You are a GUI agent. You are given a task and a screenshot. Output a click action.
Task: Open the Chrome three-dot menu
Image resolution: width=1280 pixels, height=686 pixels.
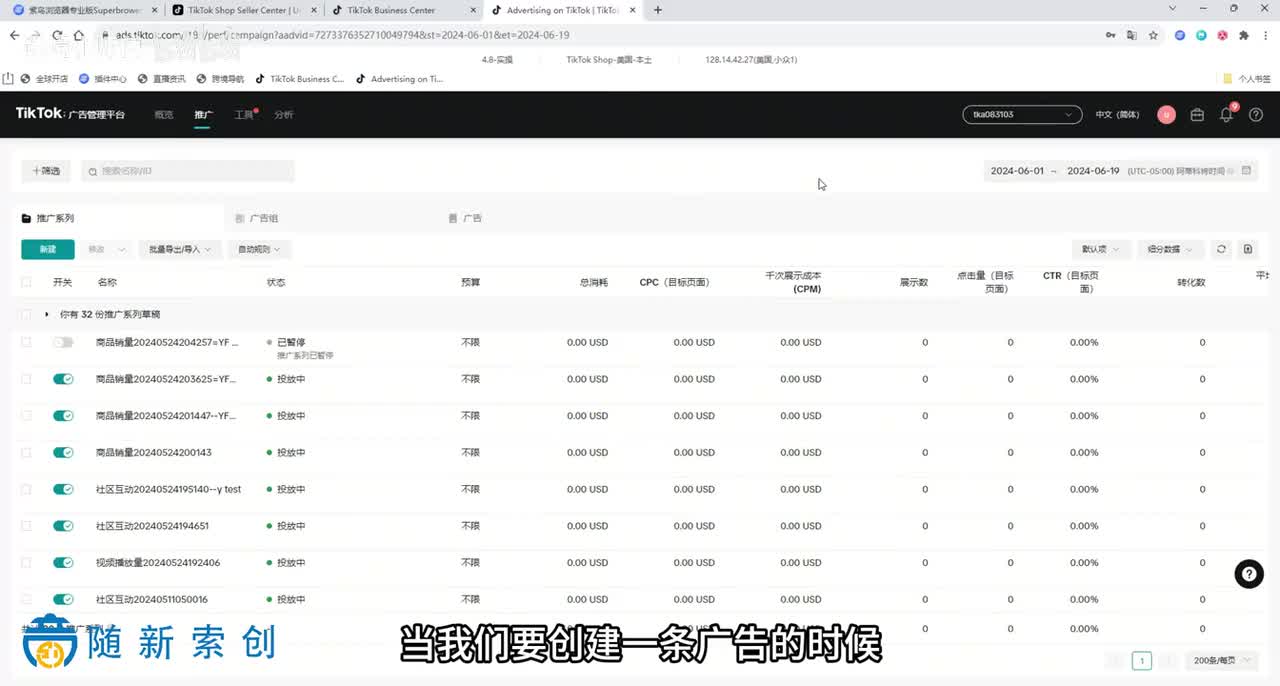tap(1265, 35)
